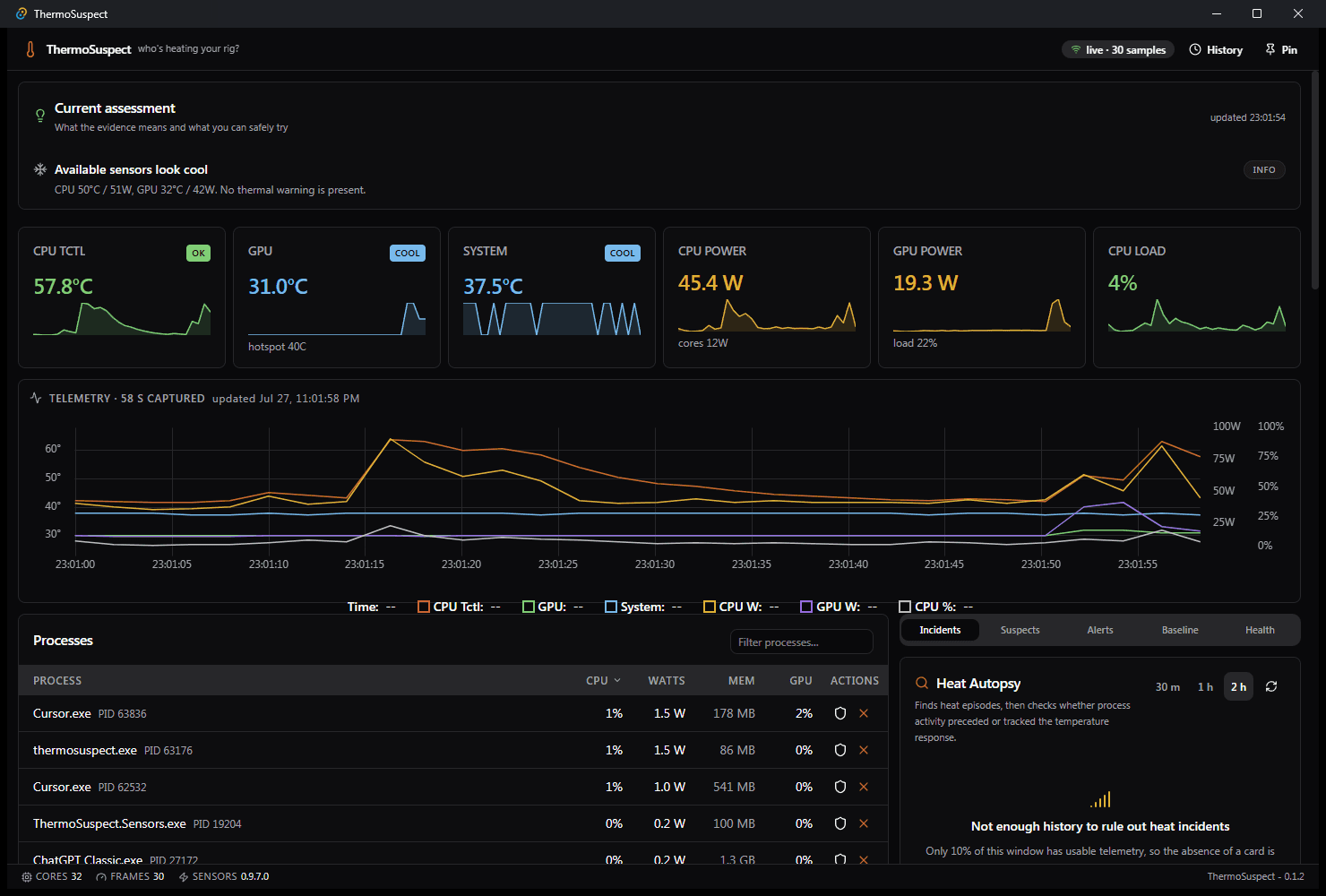Image resolution: width=1326 pixels, height=896 pixels.
Task: Select the 2 h time window
Action: tap(1238, 686)
